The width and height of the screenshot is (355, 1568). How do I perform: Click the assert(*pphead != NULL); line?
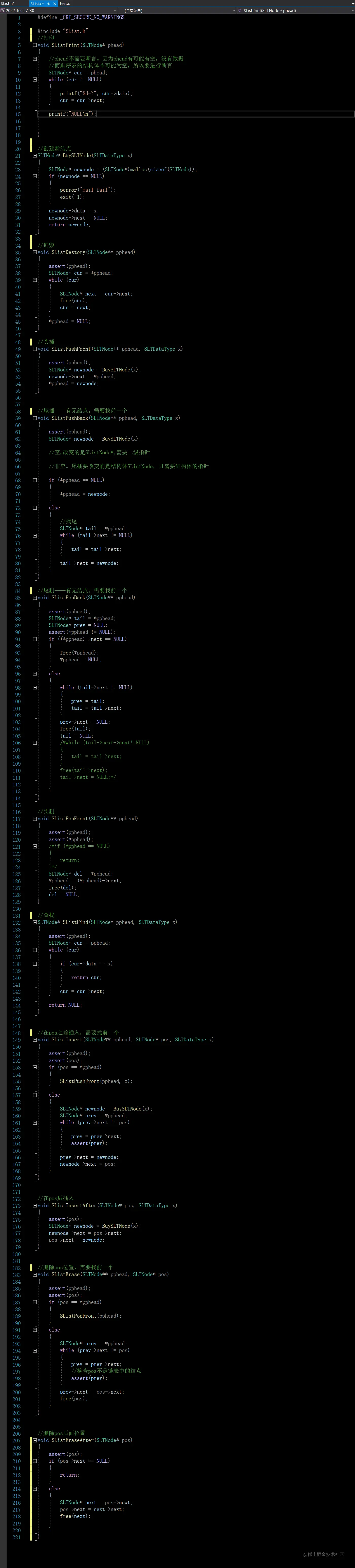coord(82,632)
